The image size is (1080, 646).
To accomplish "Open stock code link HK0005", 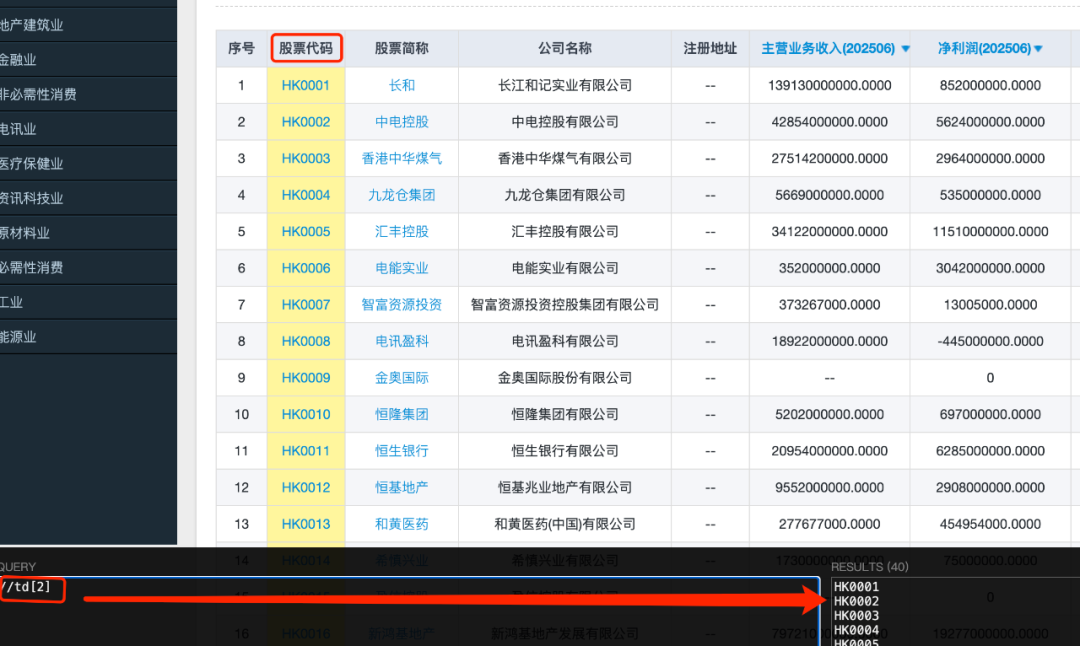I will click(x=306, y=231).
